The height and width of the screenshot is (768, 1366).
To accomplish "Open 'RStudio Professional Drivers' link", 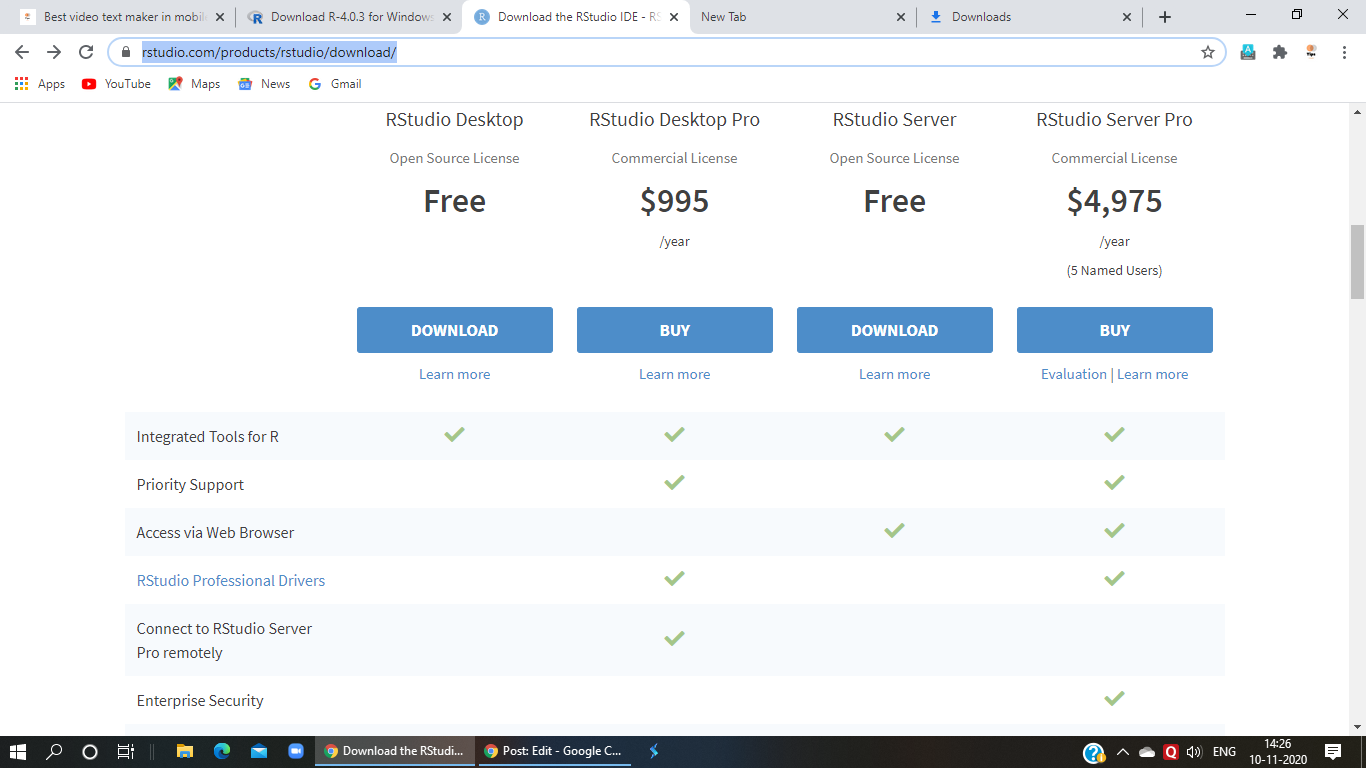I will tap(231, 580).
